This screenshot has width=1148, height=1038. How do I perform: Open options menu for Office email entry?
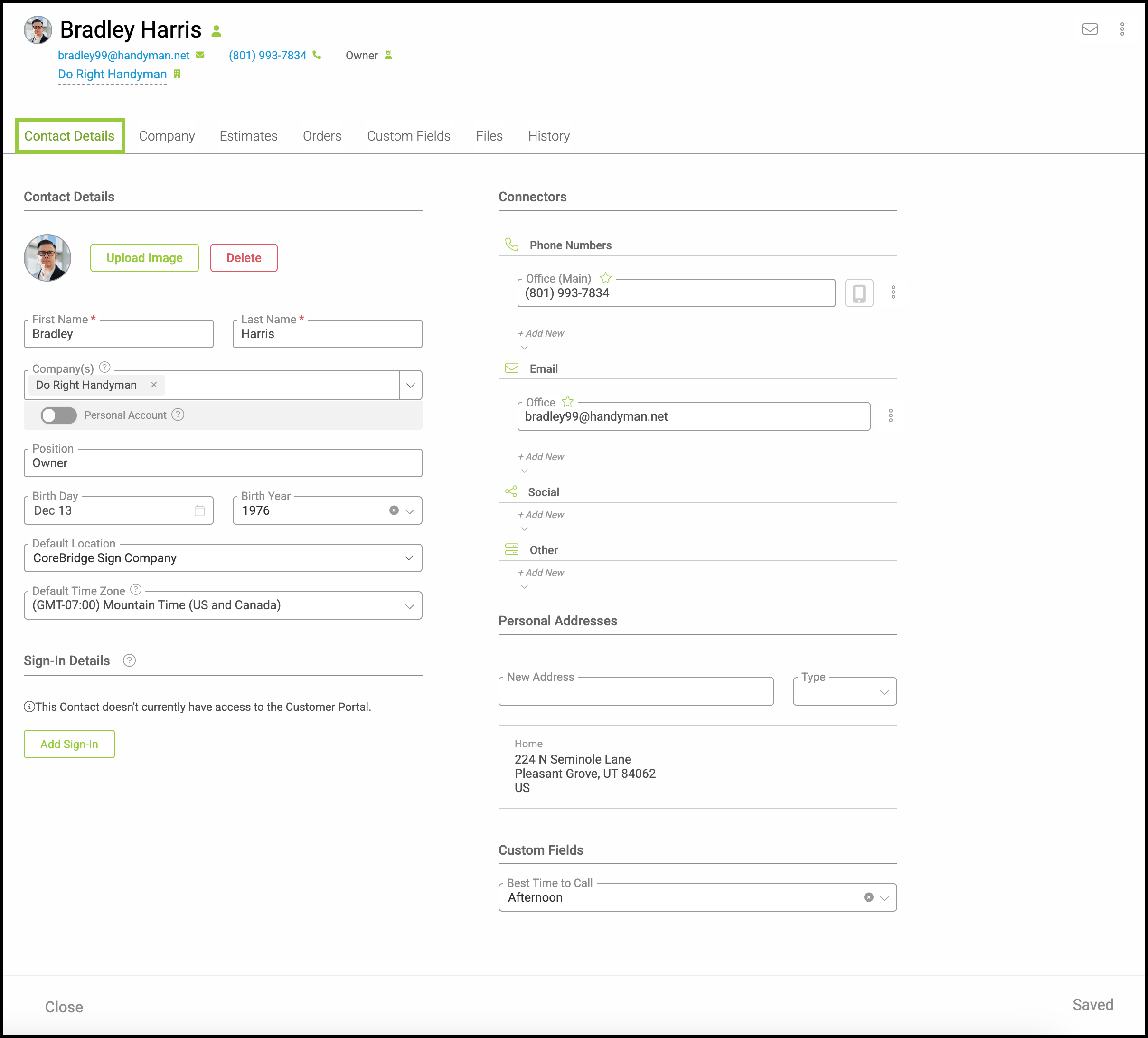[x=891, y=415]
